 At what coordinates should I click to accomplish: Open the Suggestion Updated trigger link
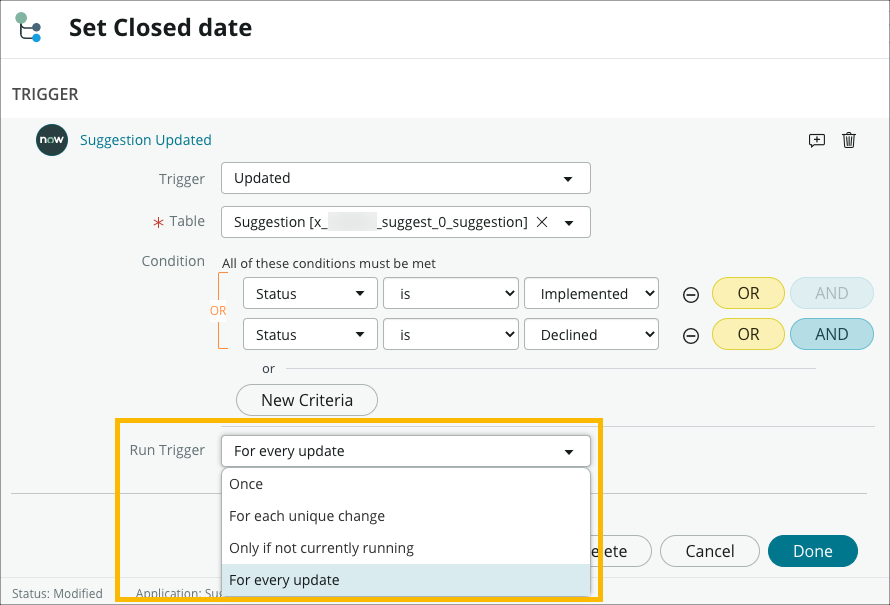(x=145, y=140)
